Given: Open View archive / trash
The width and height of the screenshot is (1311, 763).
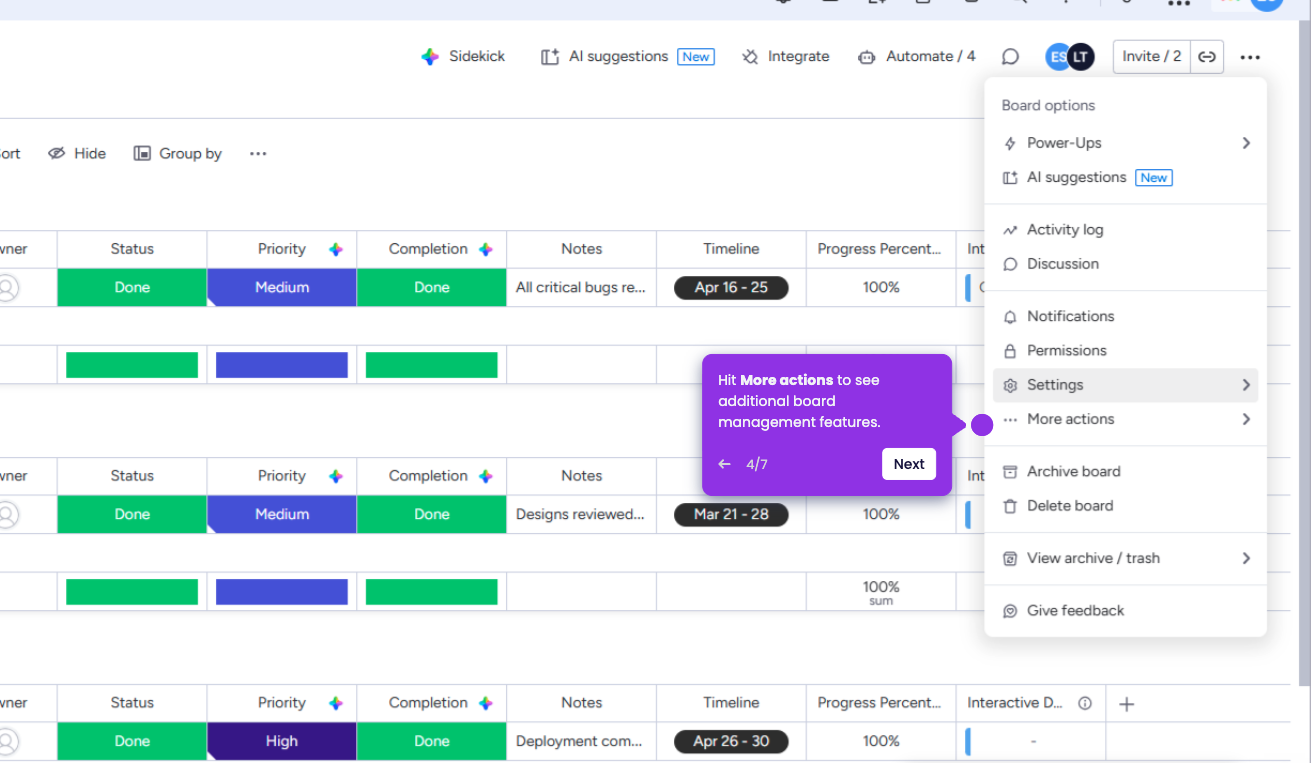Looking at the screenshot, I should pos(1126,558).
